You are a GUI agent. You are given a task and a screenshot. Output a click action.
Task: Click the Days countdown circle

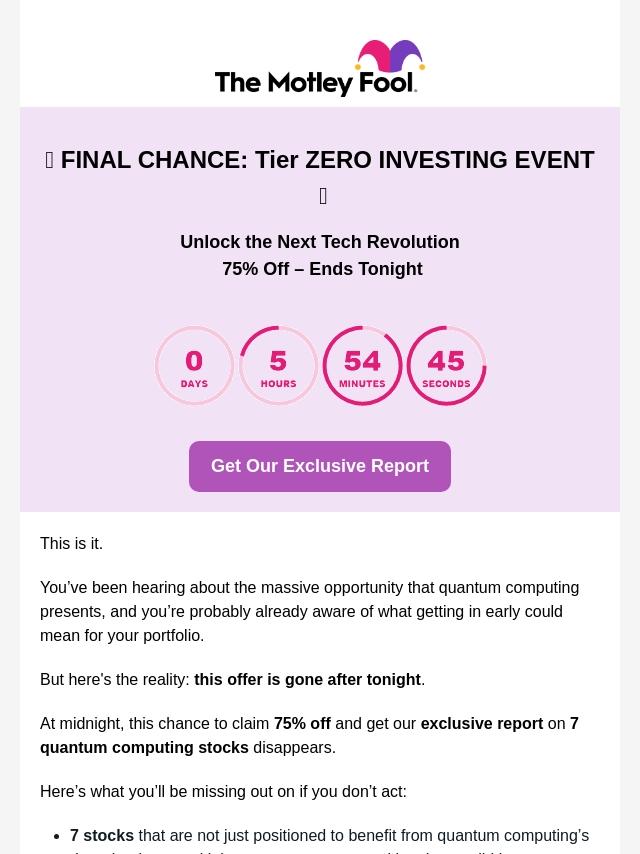[x=194, y=366]
